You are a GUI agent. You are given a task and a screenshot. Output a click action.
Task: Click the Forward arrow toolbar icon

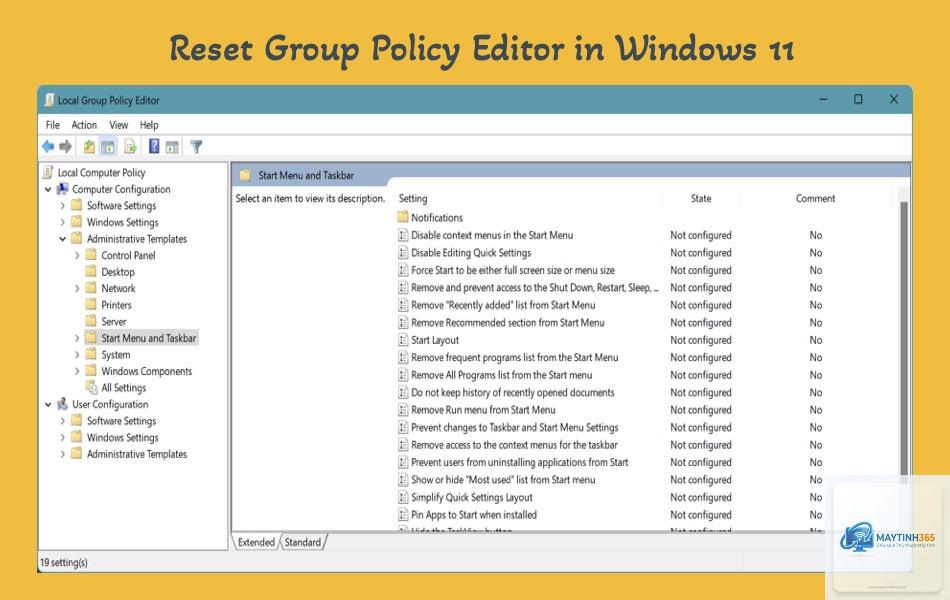pos(65,147)
